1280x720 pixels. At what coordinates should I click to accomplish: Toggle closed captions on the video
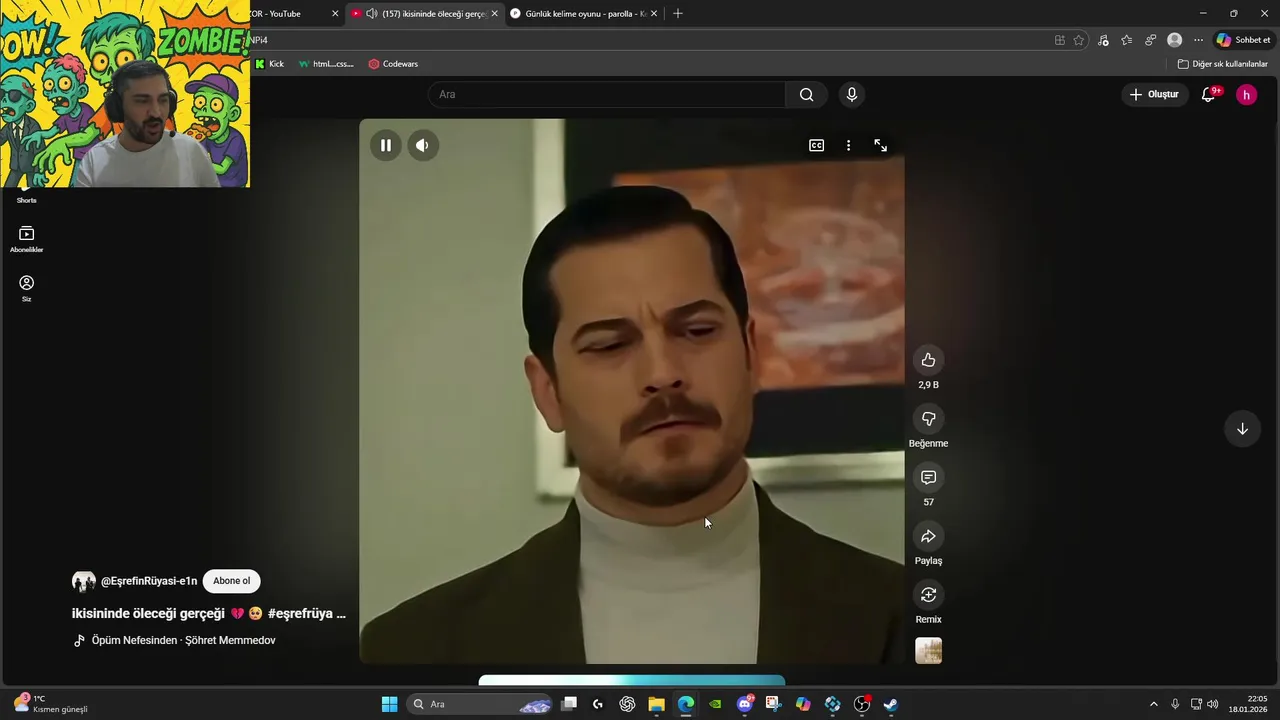coord(817,145)
